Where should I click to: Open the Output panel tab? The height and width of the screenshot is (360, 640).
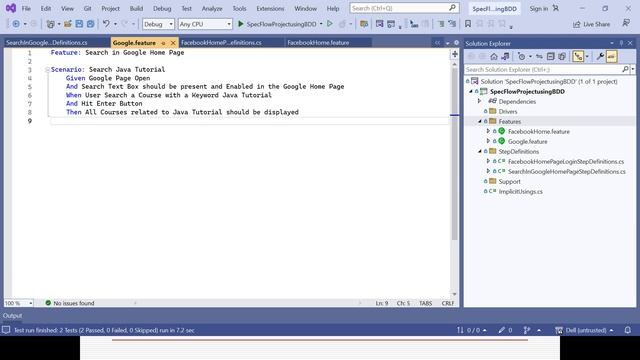(x=13, y=316)
